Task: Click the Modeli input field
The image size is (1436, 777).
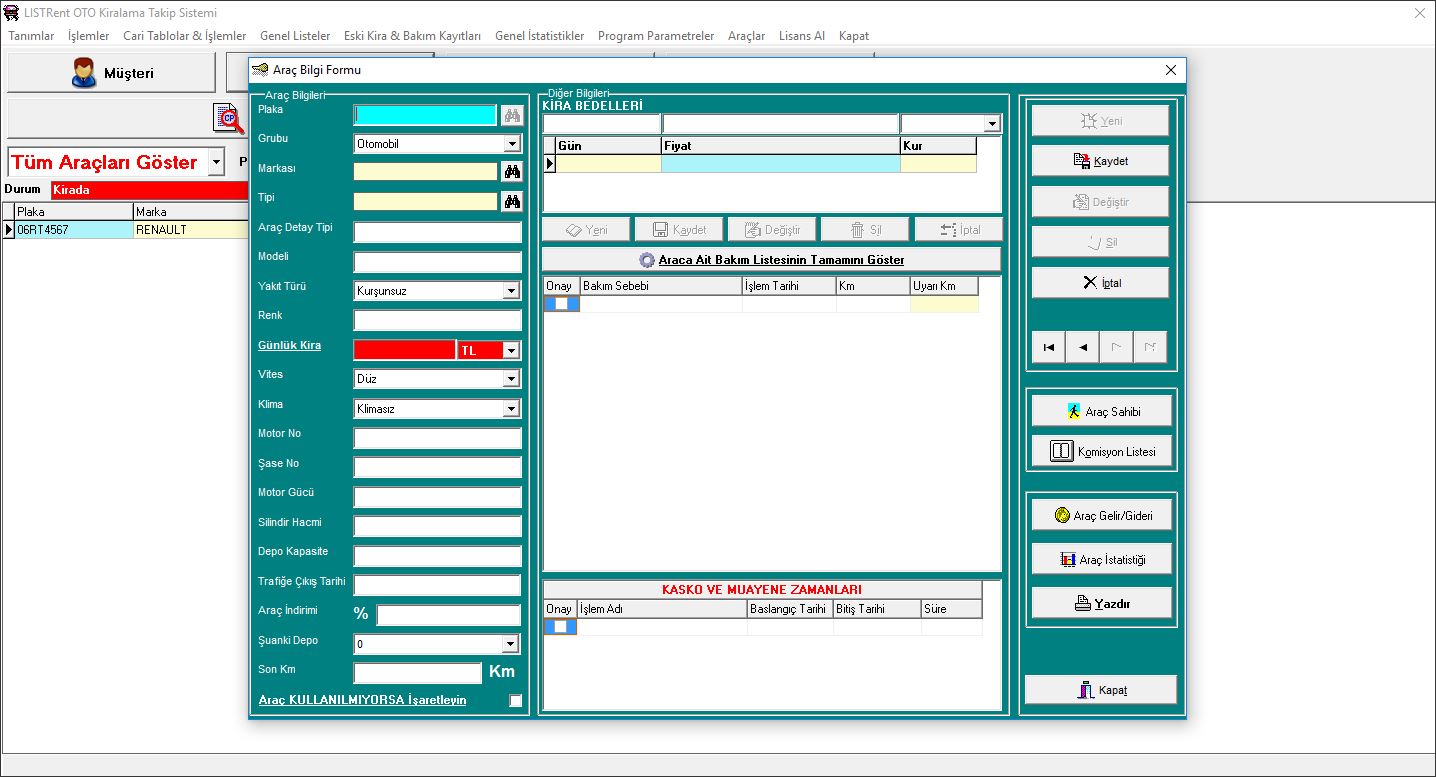Action: point(437,262)
